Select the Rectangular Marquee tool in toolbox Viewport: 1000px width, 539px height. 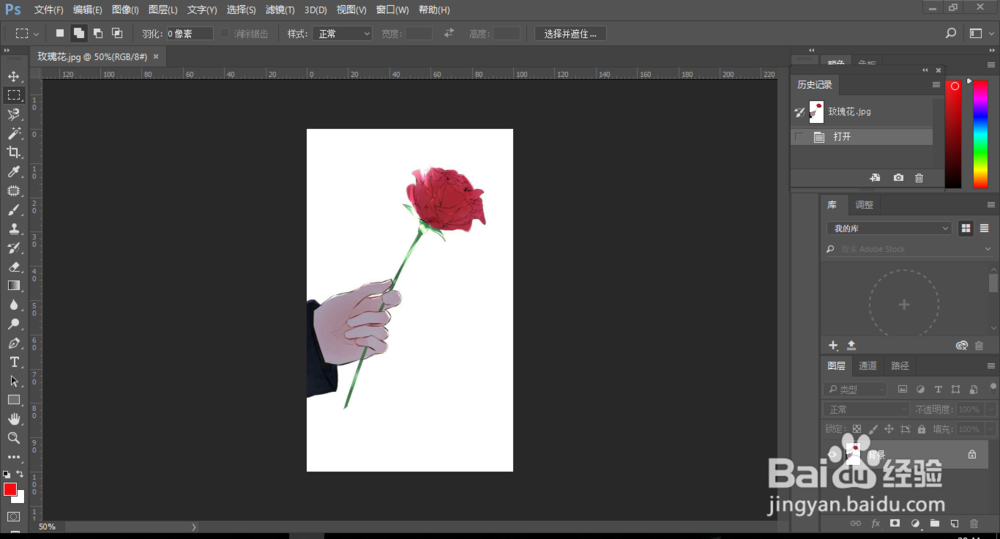(x=13, y=95)
